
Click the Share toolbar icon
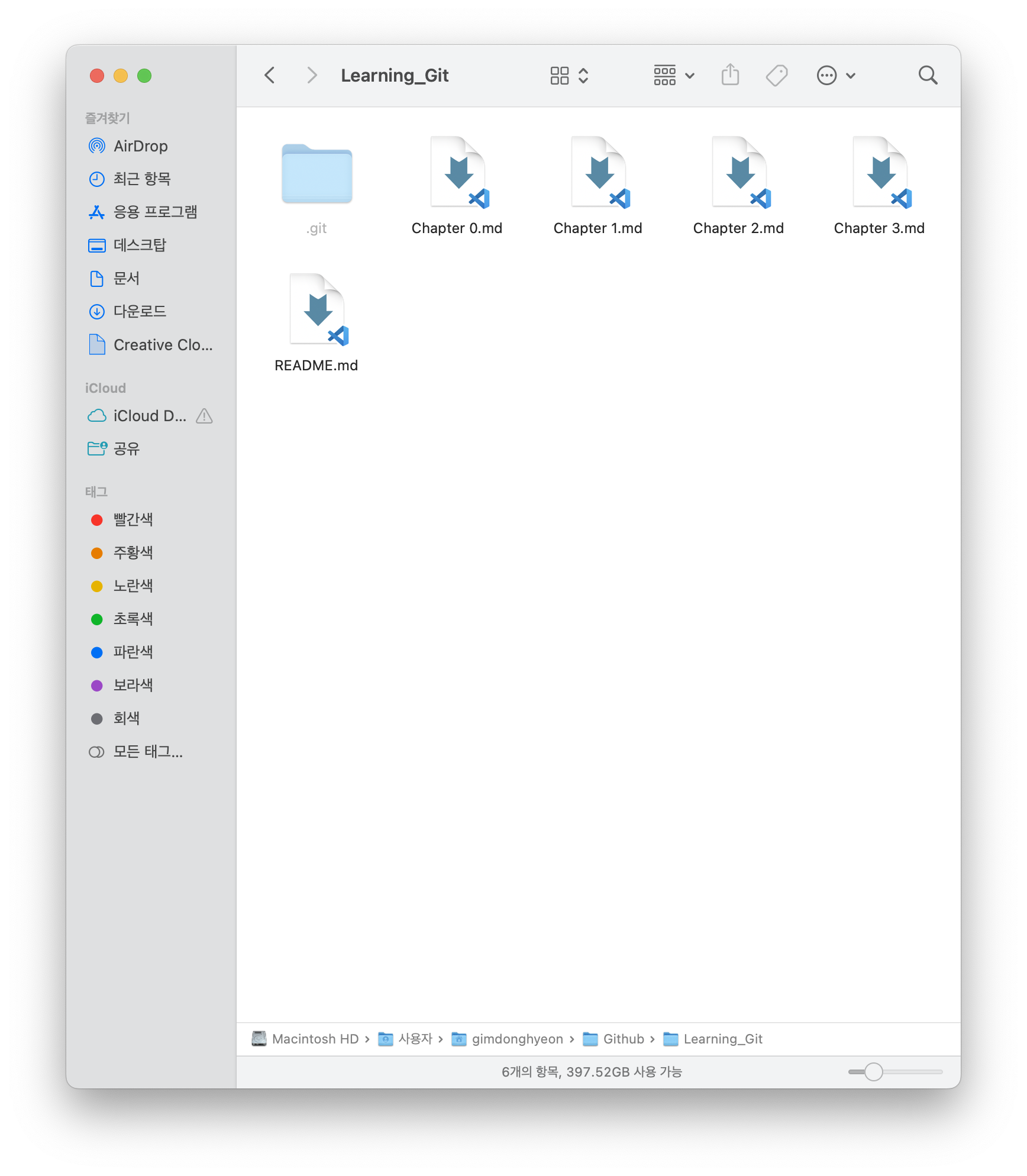click(x=731, y=75)
